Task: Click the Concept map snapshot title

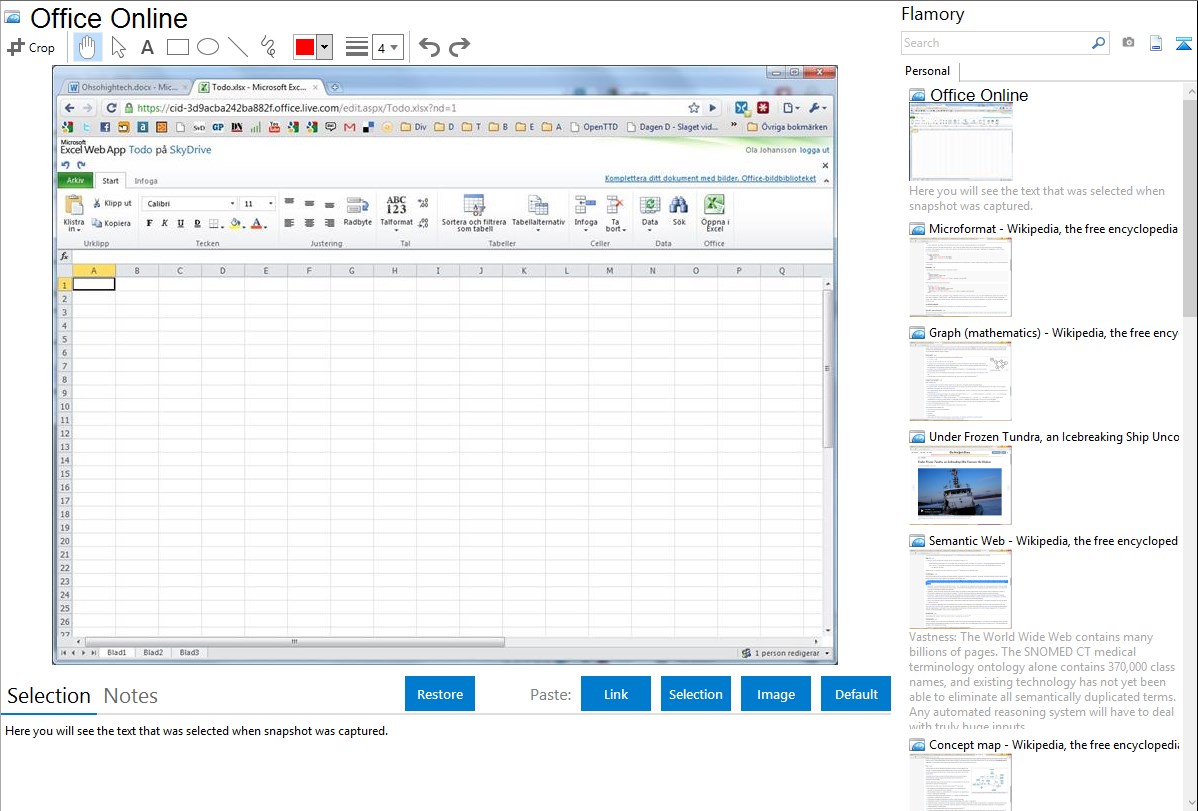Action: 1054,745
